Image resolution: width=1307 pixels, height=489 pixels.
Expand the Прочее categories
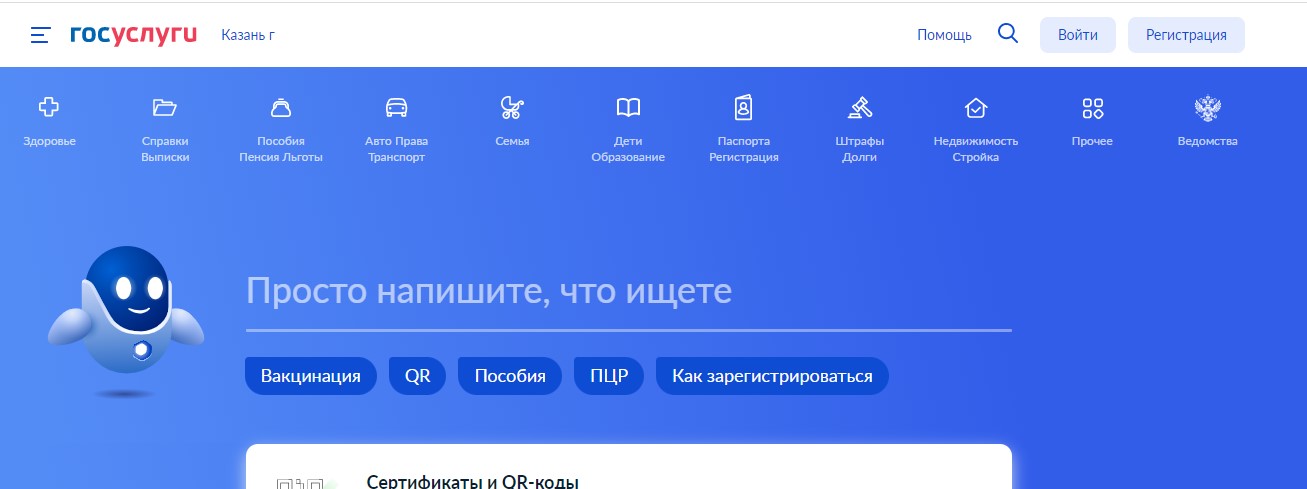[x=1092, y=108]
